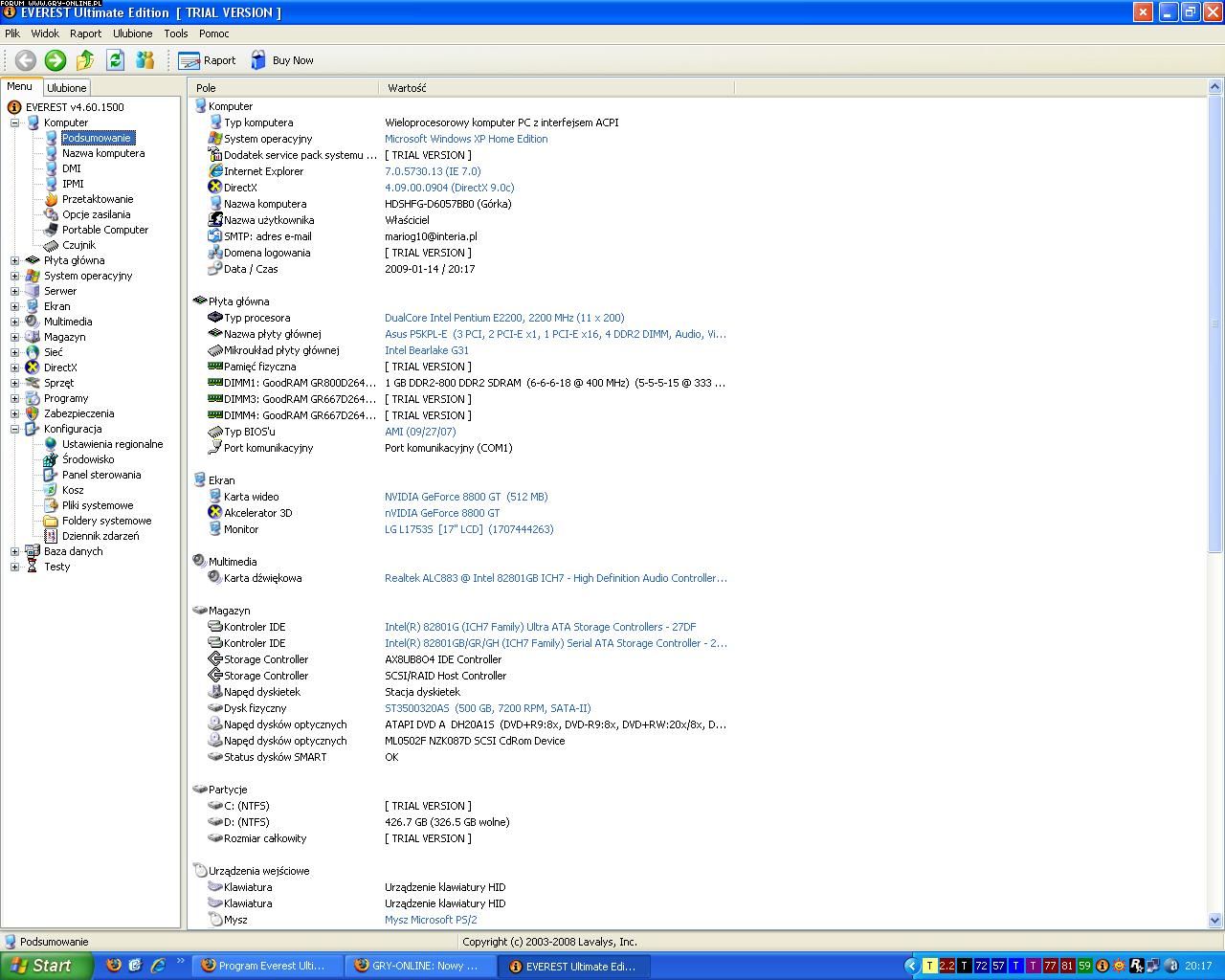Switch to the Menu sidebar tab
The width and height of the screenshot is (1225, 980).
(20, 86)
